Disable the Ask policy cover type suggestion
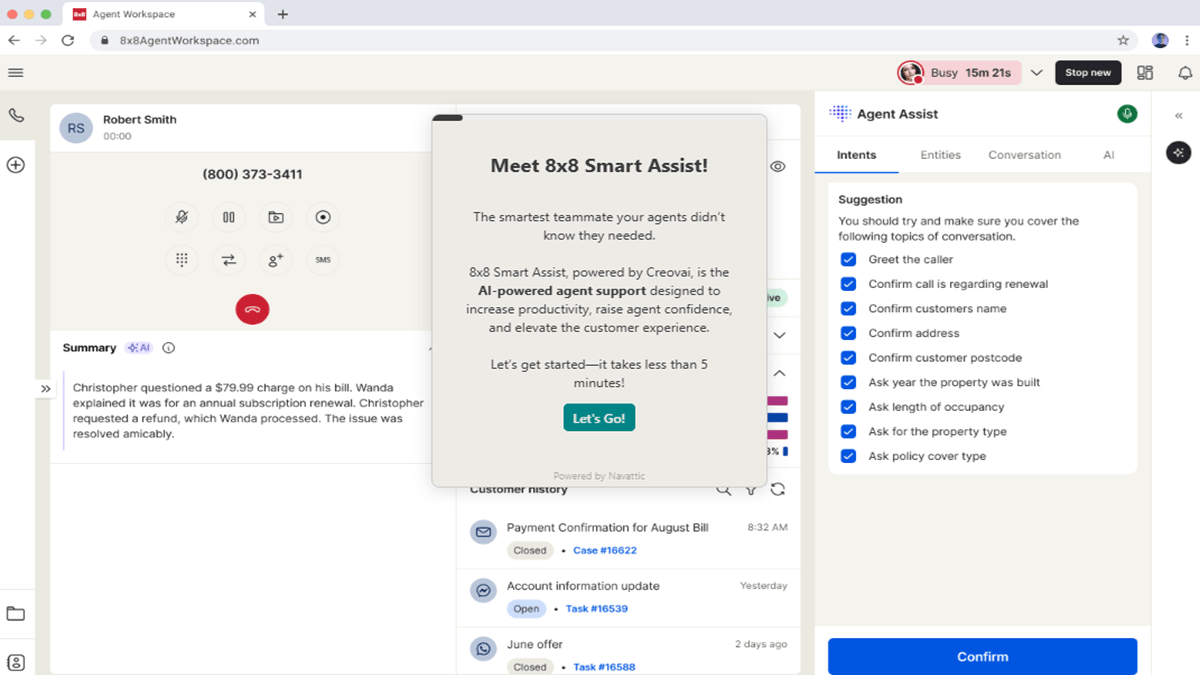Screen dimensions: 1200x675 point(848,456)
